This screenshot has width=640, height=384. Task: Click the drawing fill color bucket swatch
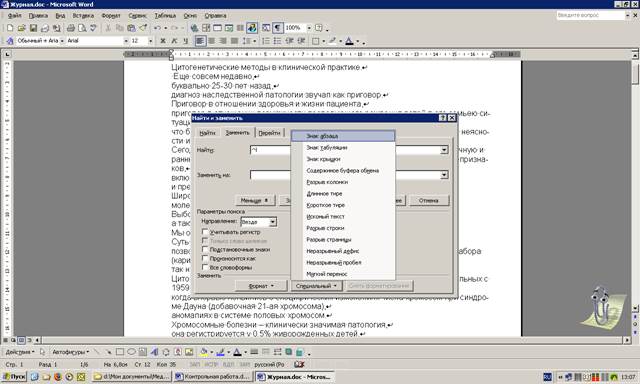coord(203,352)
